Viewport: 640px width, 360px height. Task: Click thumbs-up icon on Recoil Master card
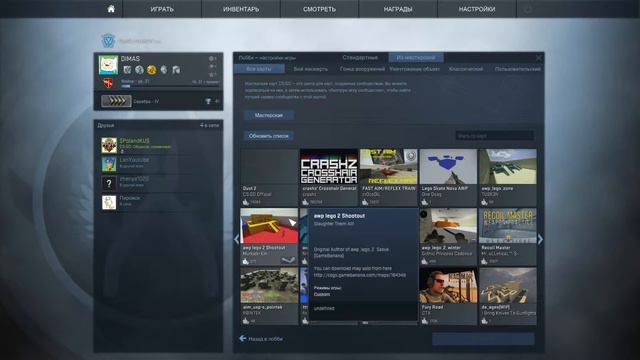pos(484,262)
